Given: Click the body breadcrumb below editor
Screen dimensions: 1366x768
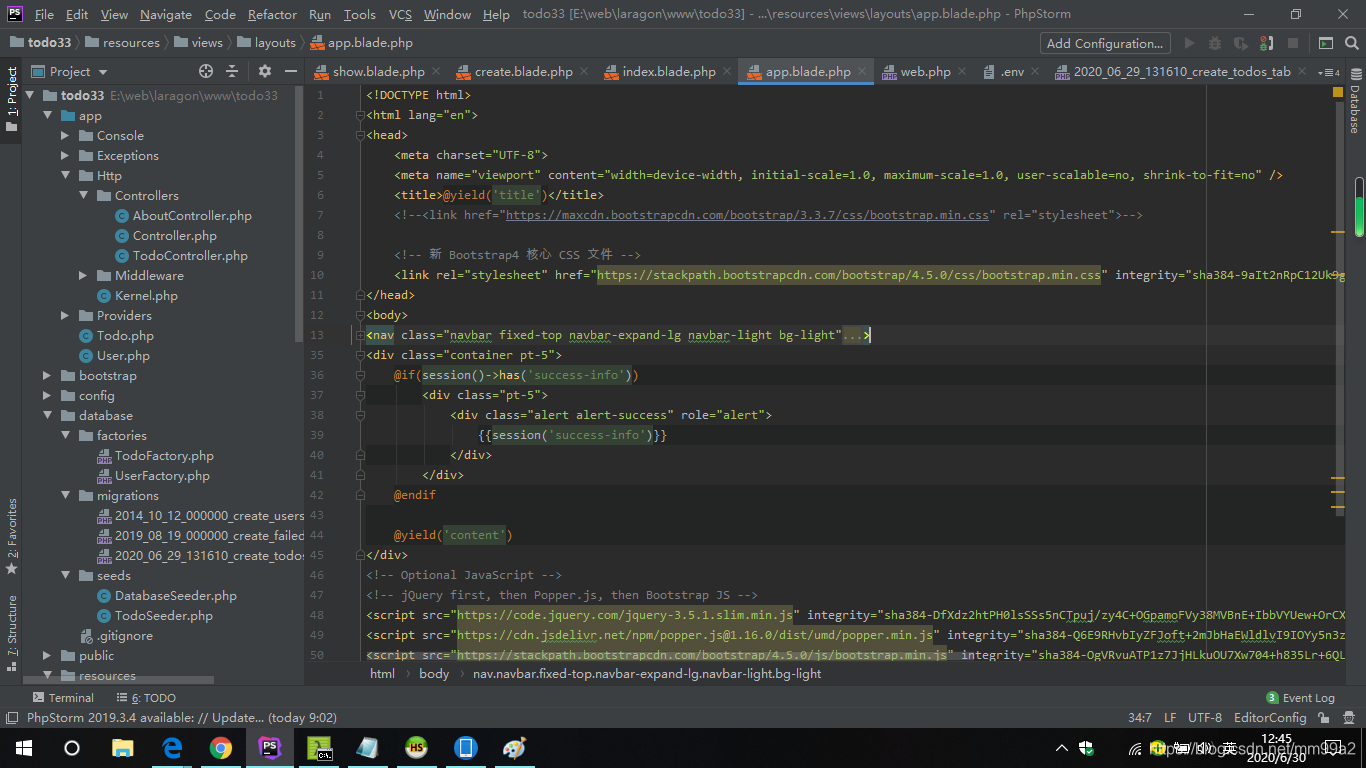Looking at the screenshot, I should [x=434, y=674].
